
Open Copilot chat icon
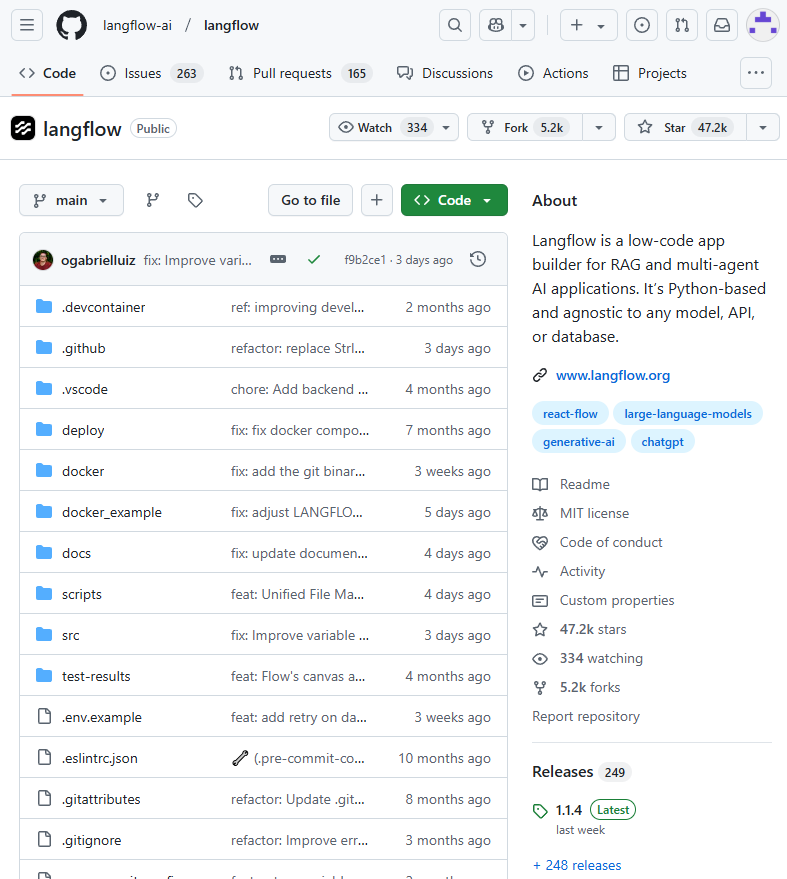(496, 25)
